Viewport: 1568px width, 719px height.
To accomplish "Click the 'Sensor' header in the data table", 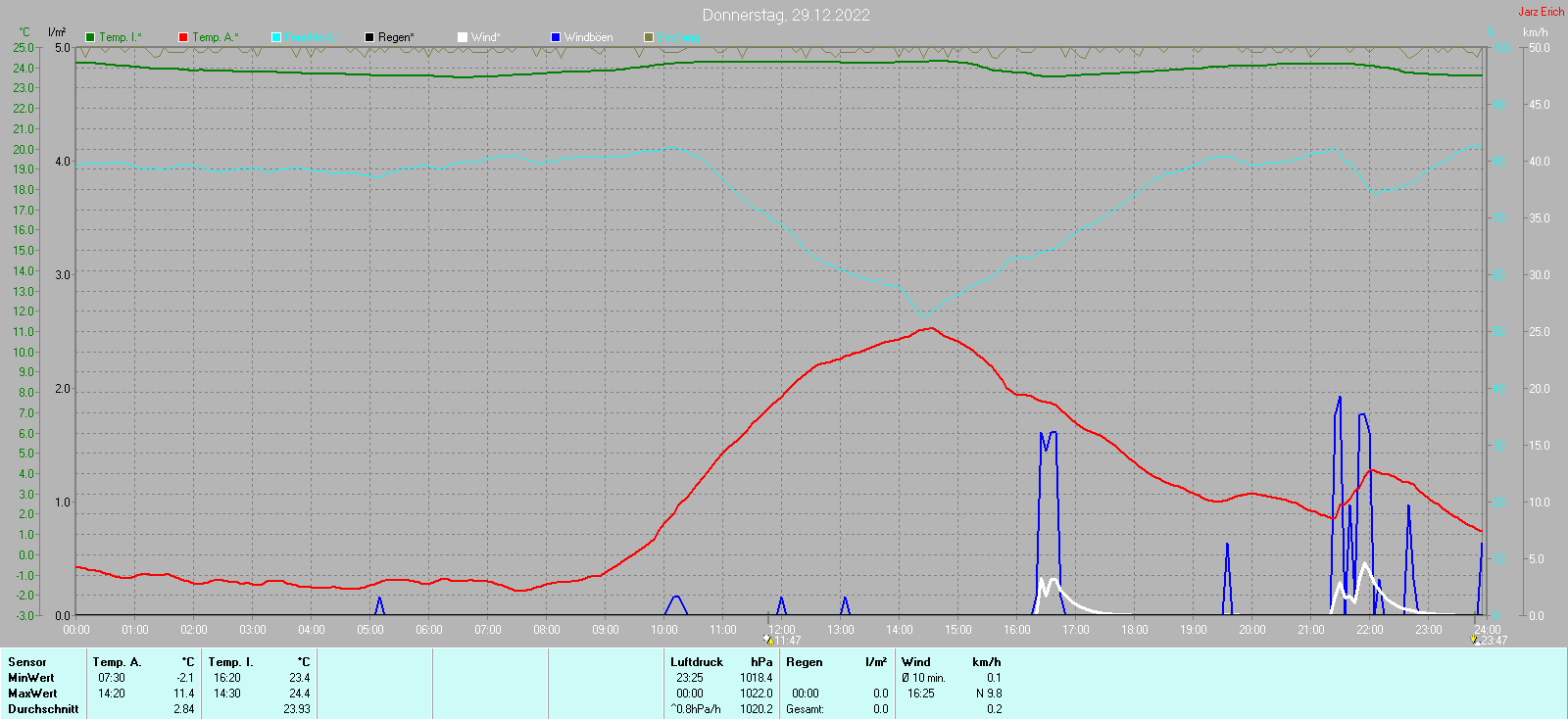I will click(x=27, y=662).
